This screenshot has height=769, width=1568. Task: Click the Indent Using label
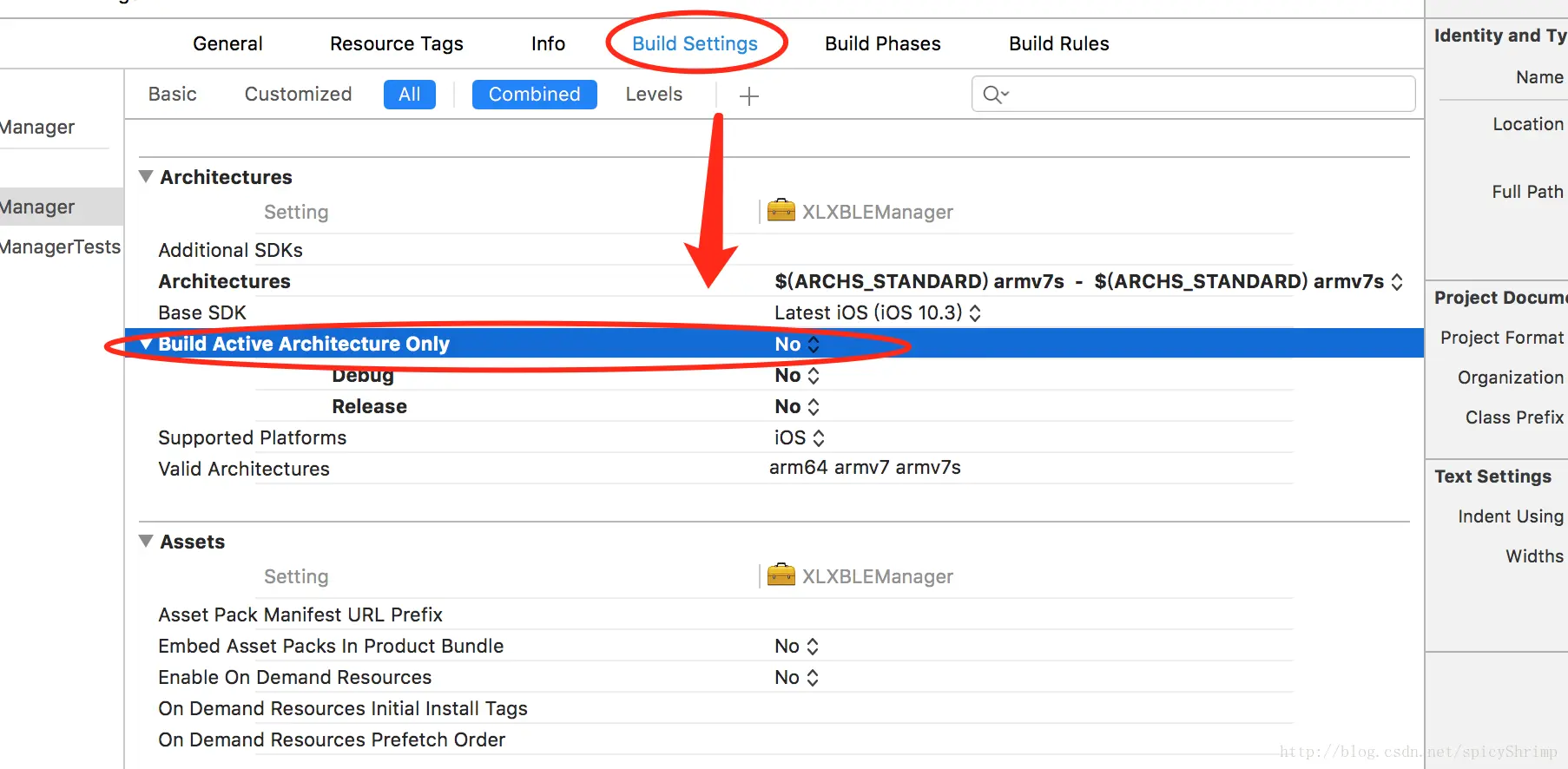1511,516
